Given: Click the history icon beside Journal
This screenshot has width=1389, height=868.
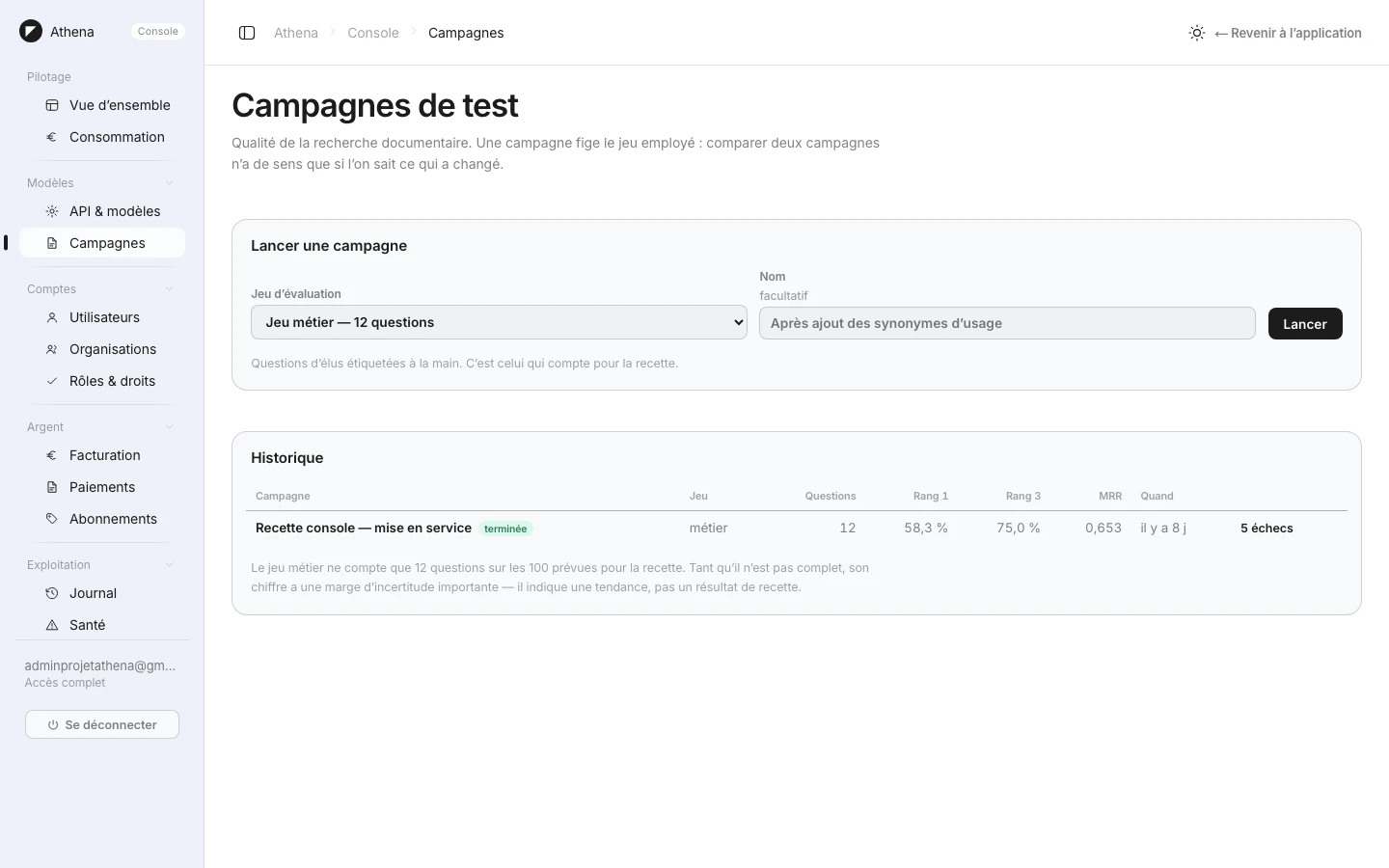Looking at the screenshot, I should click(x=52, y=593).
